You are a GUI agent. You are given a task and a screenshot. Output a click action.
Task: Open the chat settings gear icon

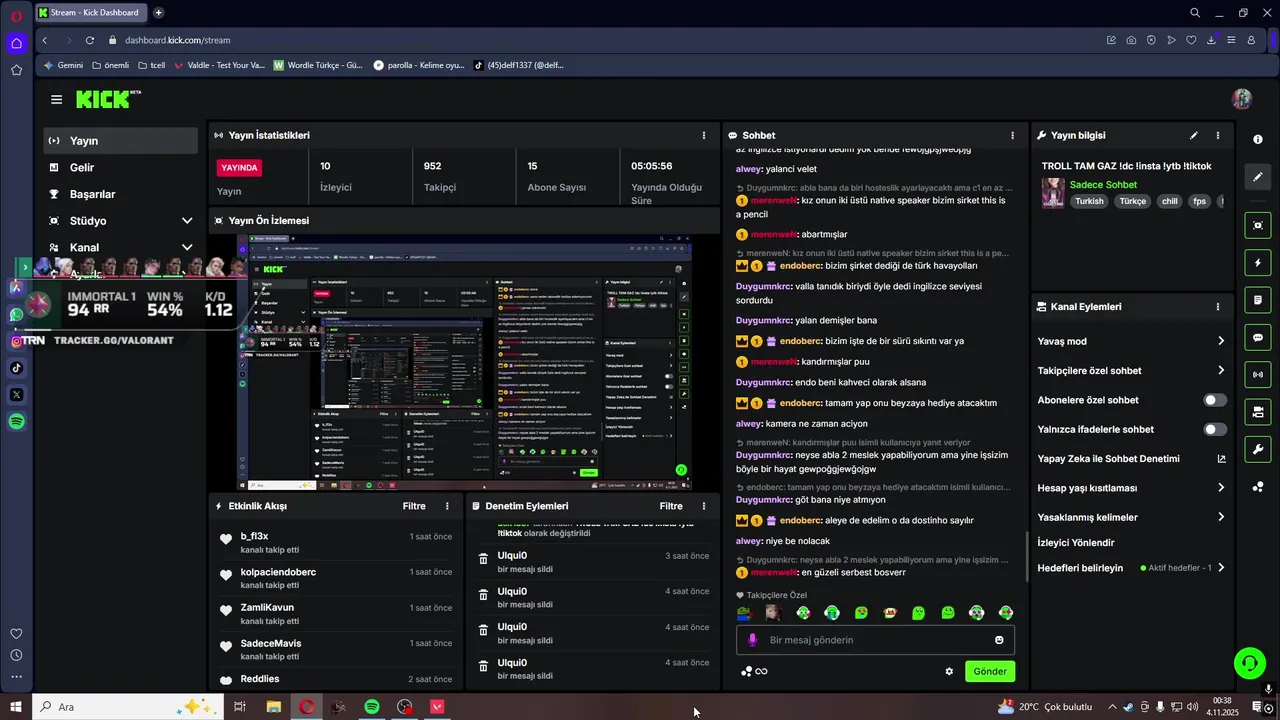tap(949, 671)
